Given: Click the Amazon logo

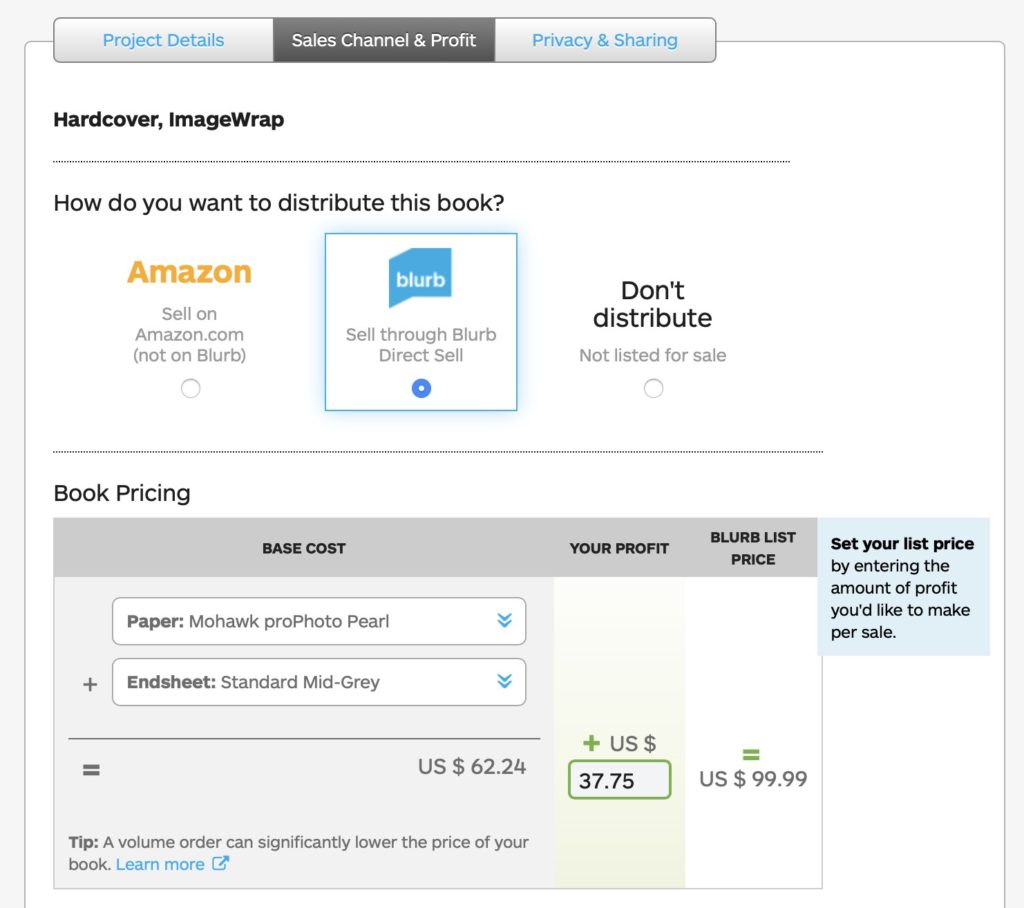Looking at the screenshot, I should [189, 272].
